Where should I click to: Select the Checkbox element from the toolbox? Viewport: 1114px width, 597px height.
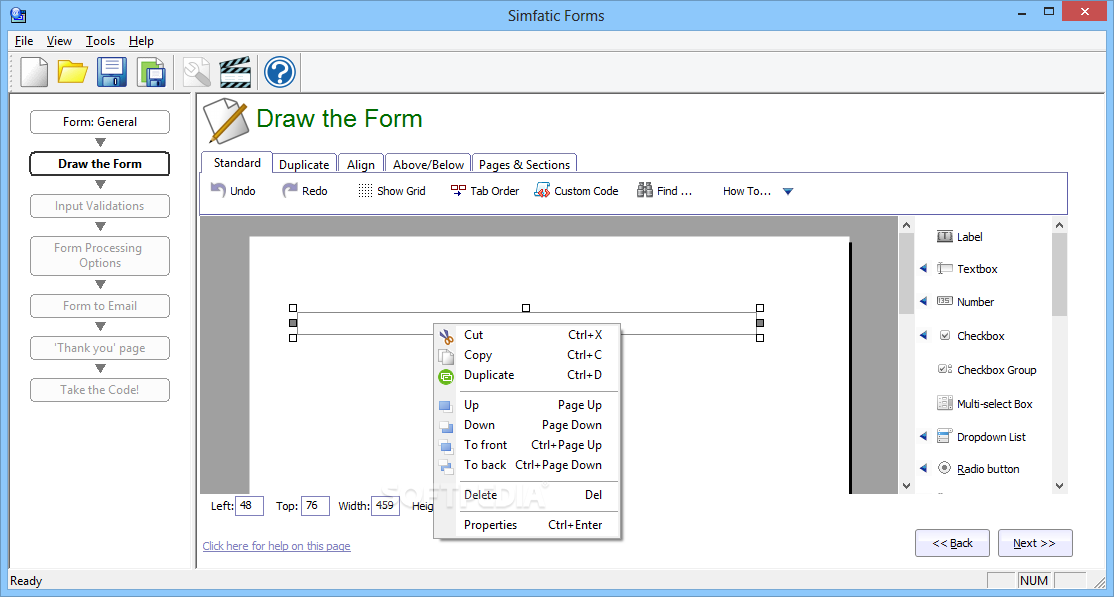(972, 335)
